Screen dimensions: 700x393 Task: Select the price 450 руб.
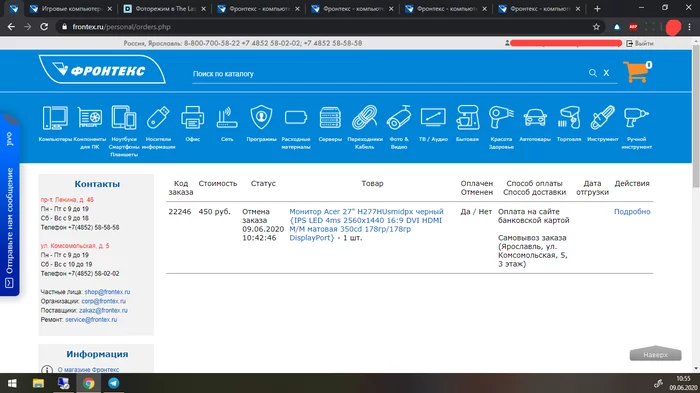click(x=215, y=212)
